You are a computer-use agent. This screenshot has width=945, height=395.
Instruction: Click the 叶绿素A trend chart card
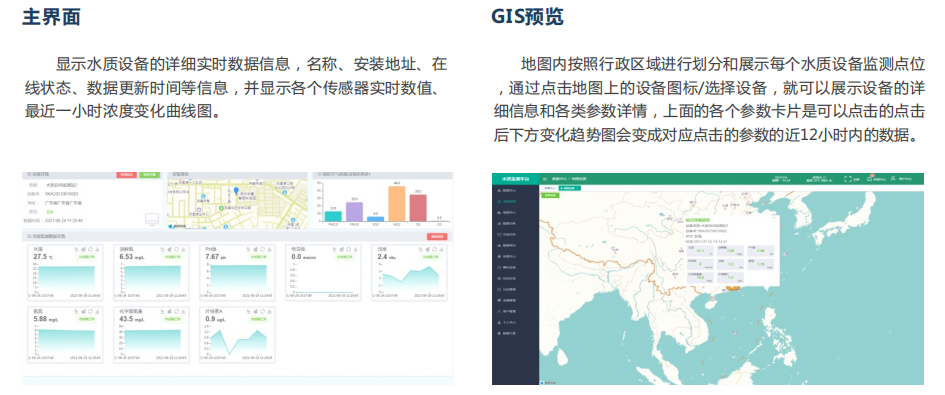point(237,335)
